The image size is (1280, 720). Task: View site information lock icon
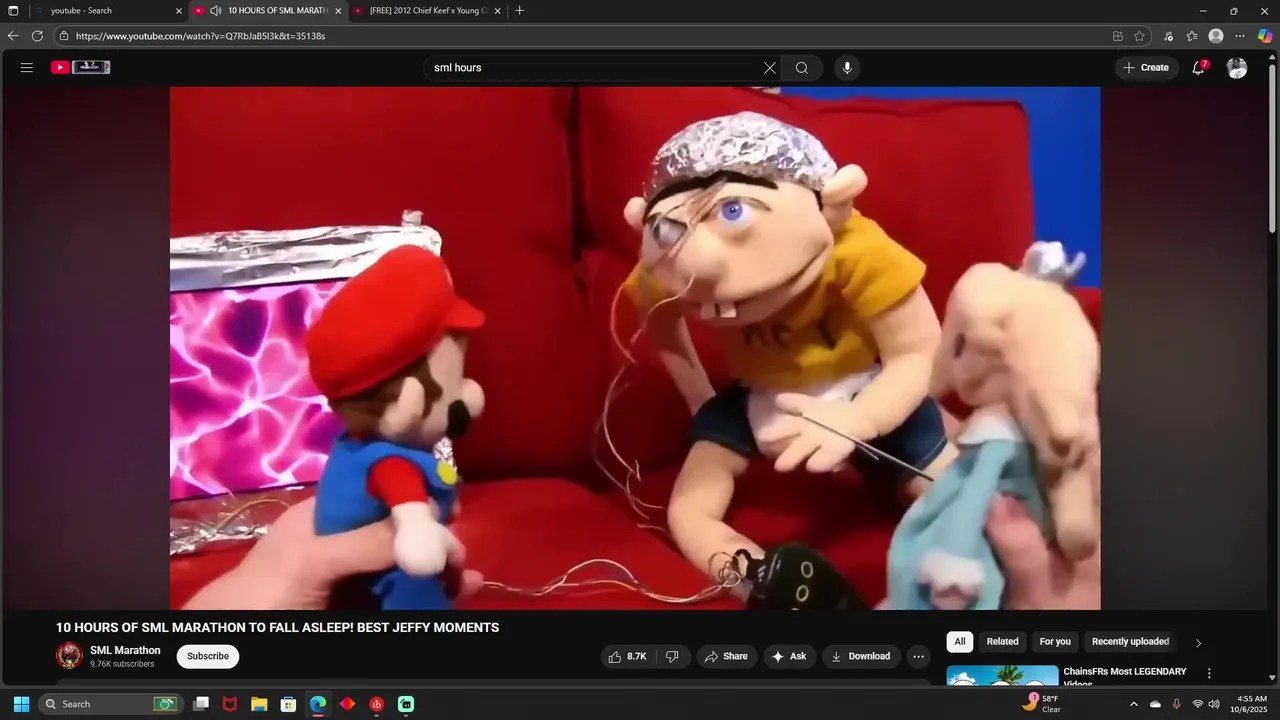(x=63, y=36)
